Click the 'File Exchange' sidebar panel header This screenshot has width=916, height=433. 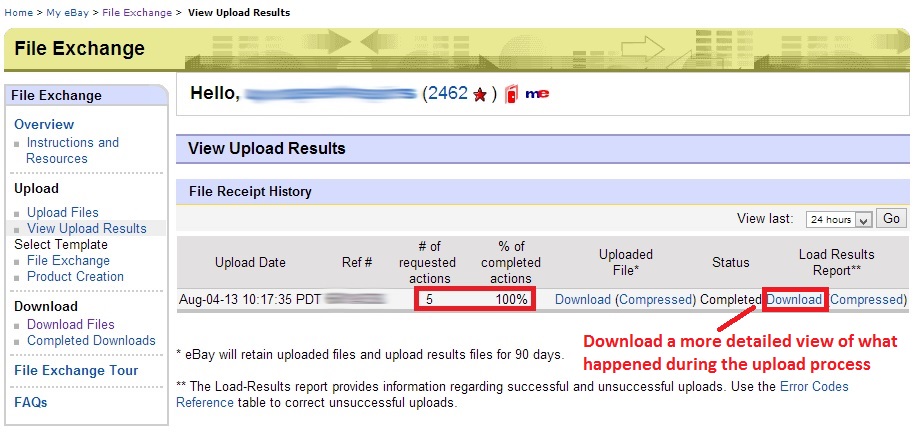(x=56, y=95)
